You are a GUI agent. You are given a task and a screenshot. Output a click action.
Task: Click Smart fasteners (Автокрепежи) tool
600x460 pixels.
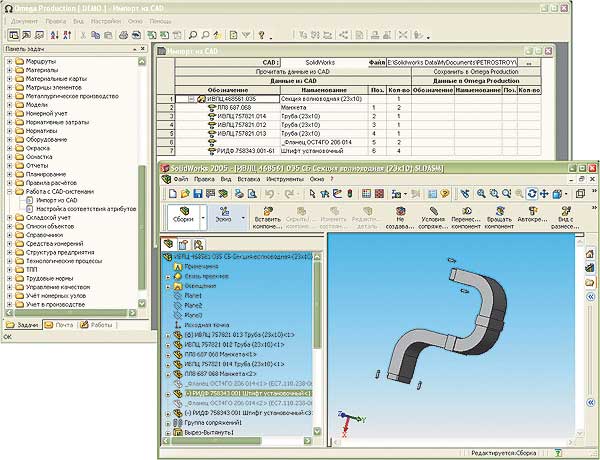pos(532,214)
